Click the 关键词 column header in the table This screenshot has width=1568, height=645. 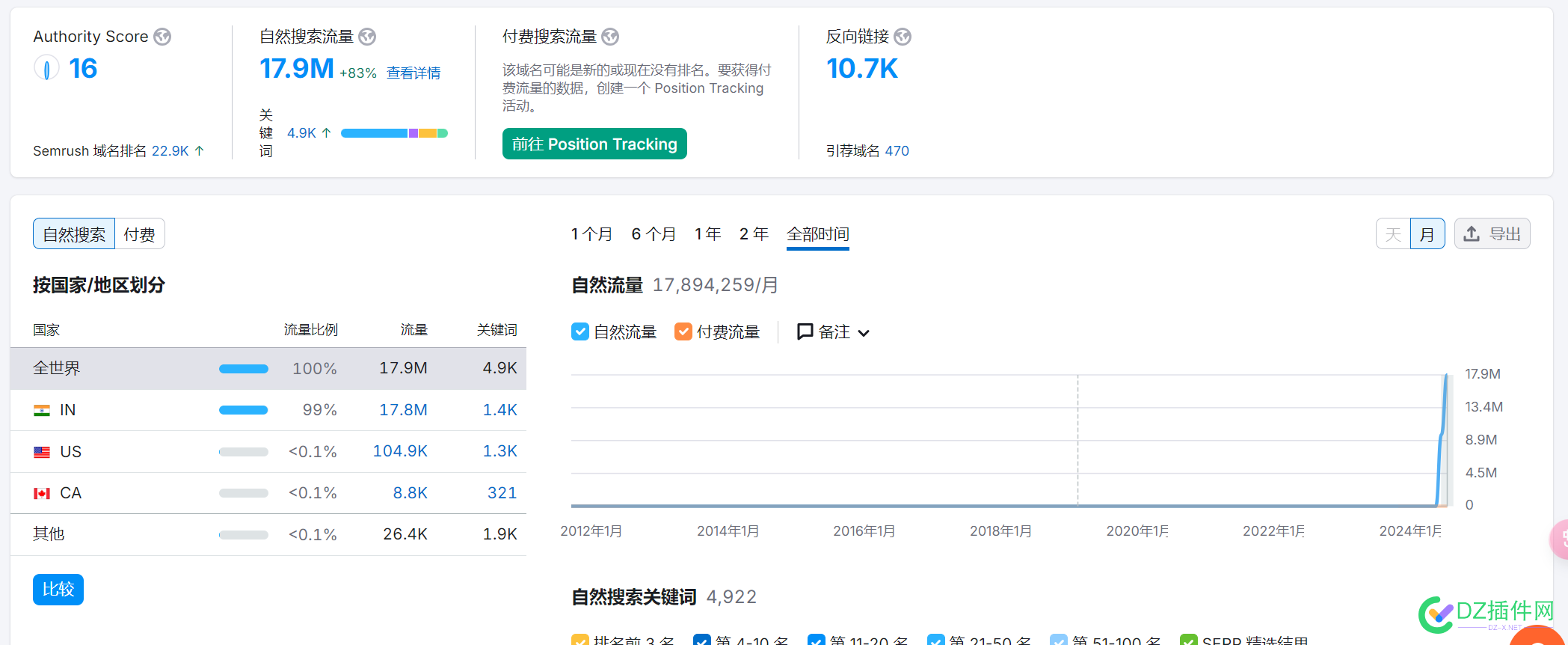[496, 330]
